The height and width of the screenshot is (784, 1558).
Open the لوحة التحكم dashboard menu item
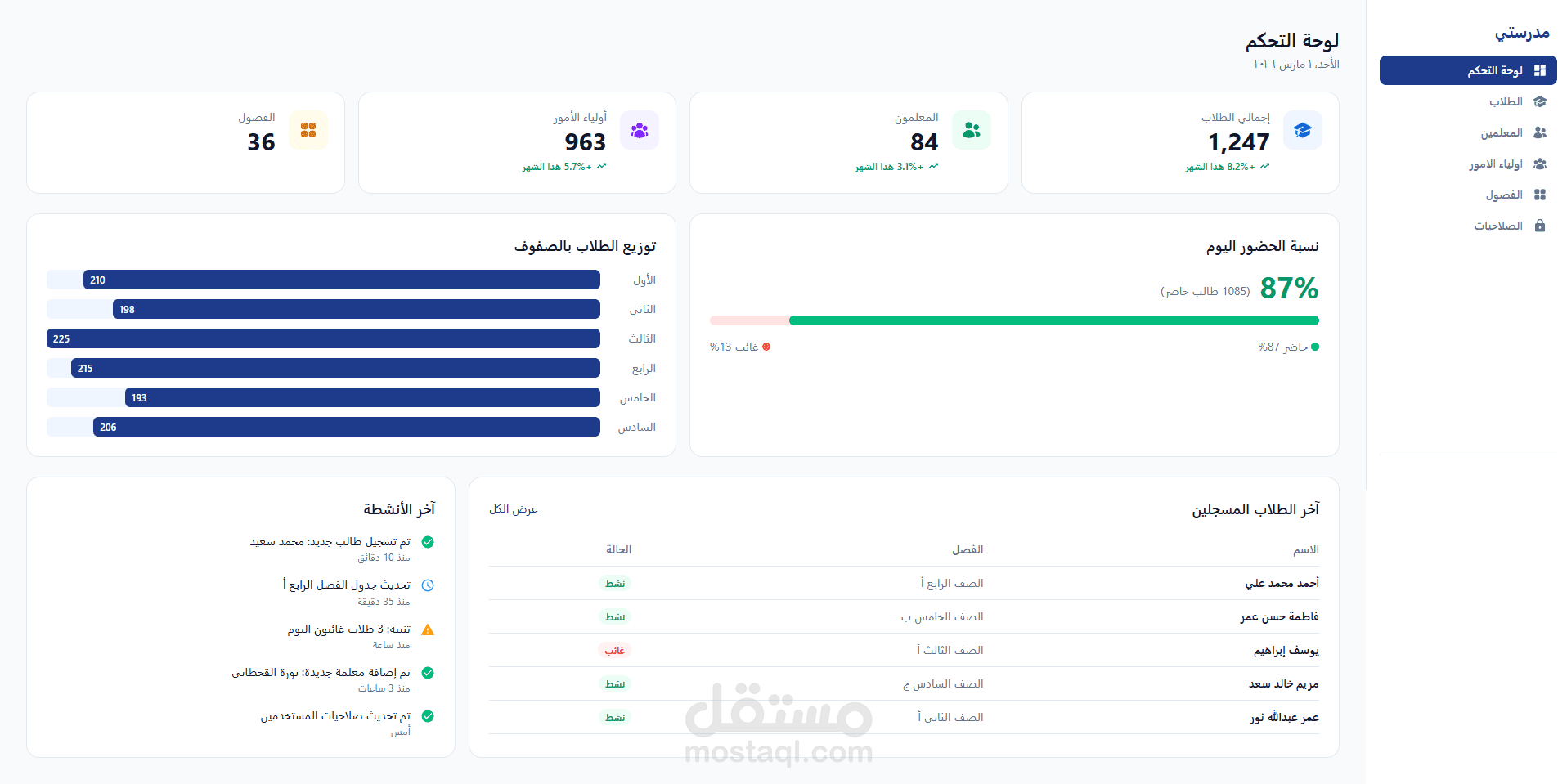(1466, 70)
